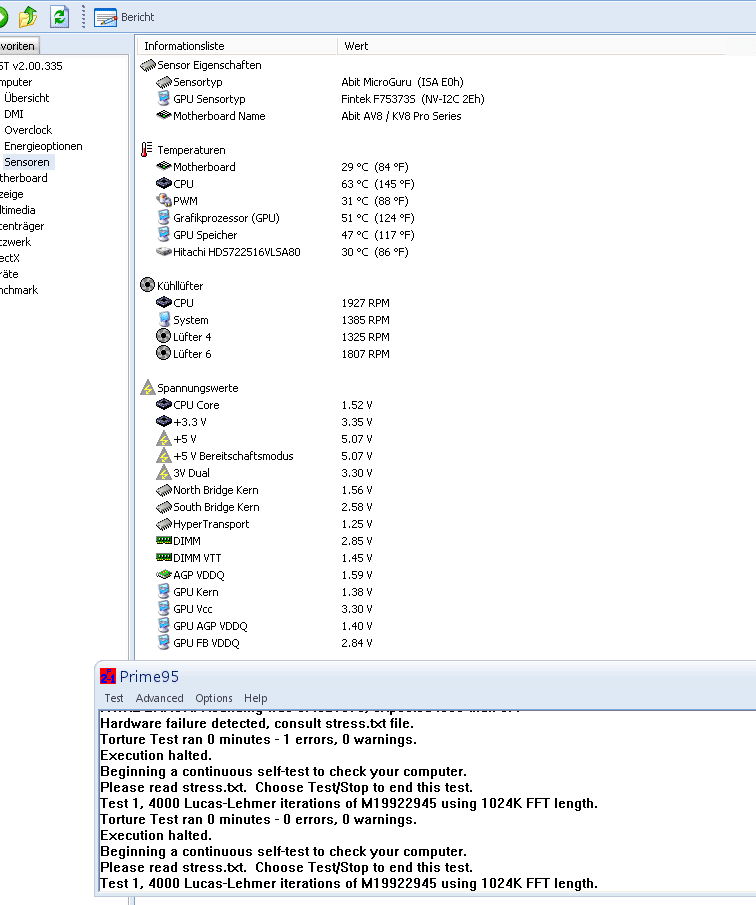The height and width of the screenshot is (905, 756).
Task: Click the CPU temperature chip icon
Action: (x=164, y=184)
